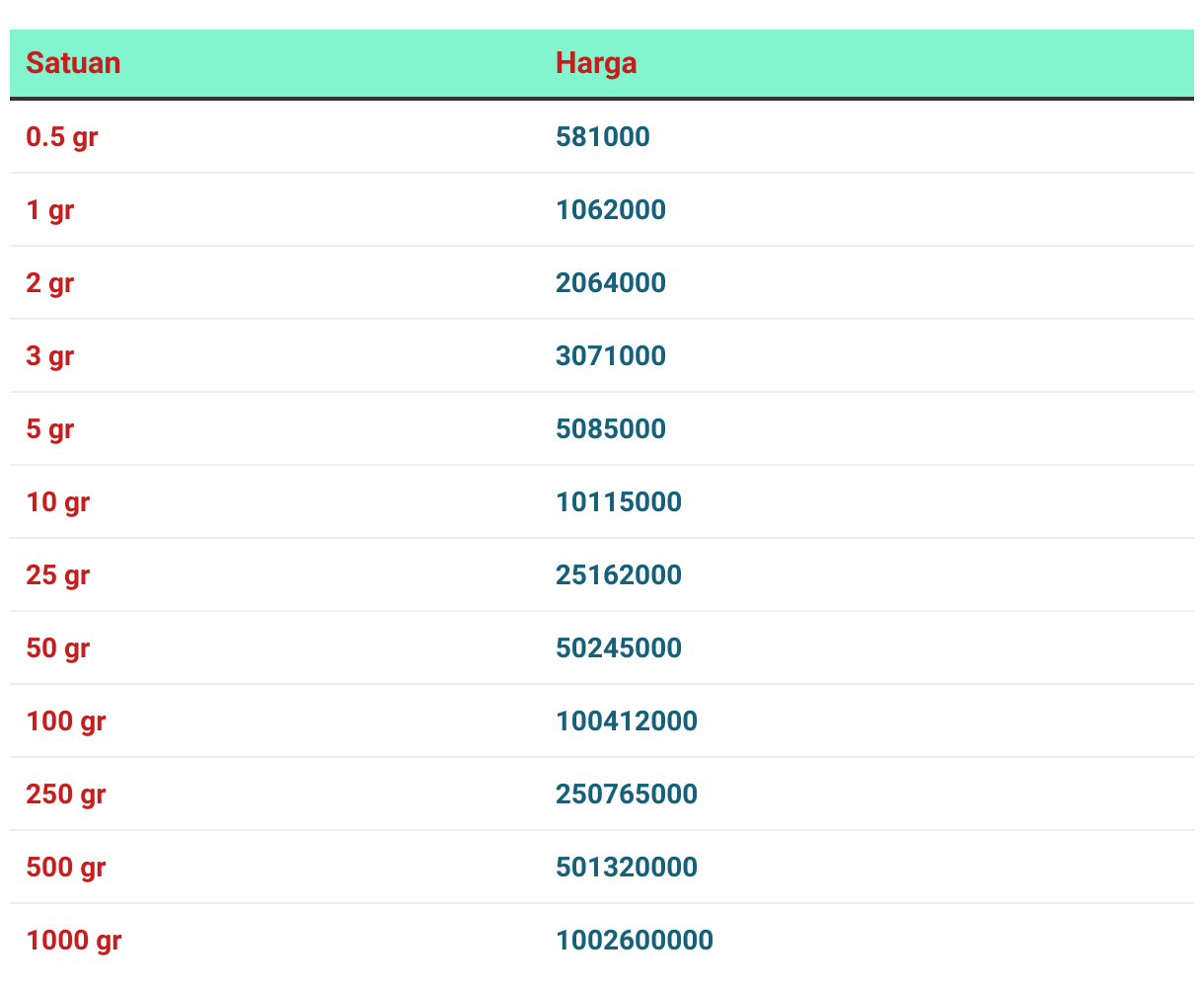Click the Harga column header
This screenshot has height=985, width=1204.
596,63
